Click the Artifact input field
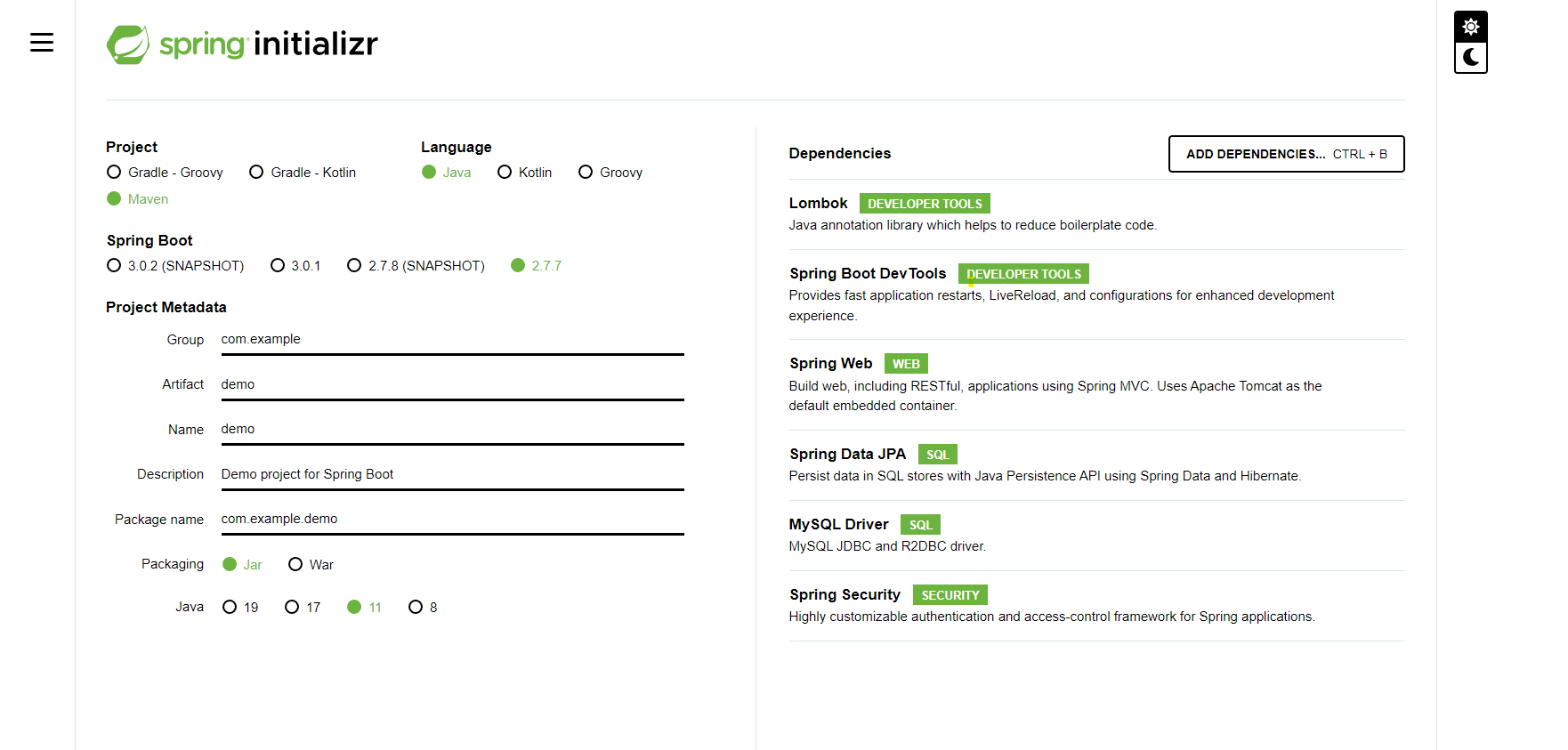 click(452, 385)
